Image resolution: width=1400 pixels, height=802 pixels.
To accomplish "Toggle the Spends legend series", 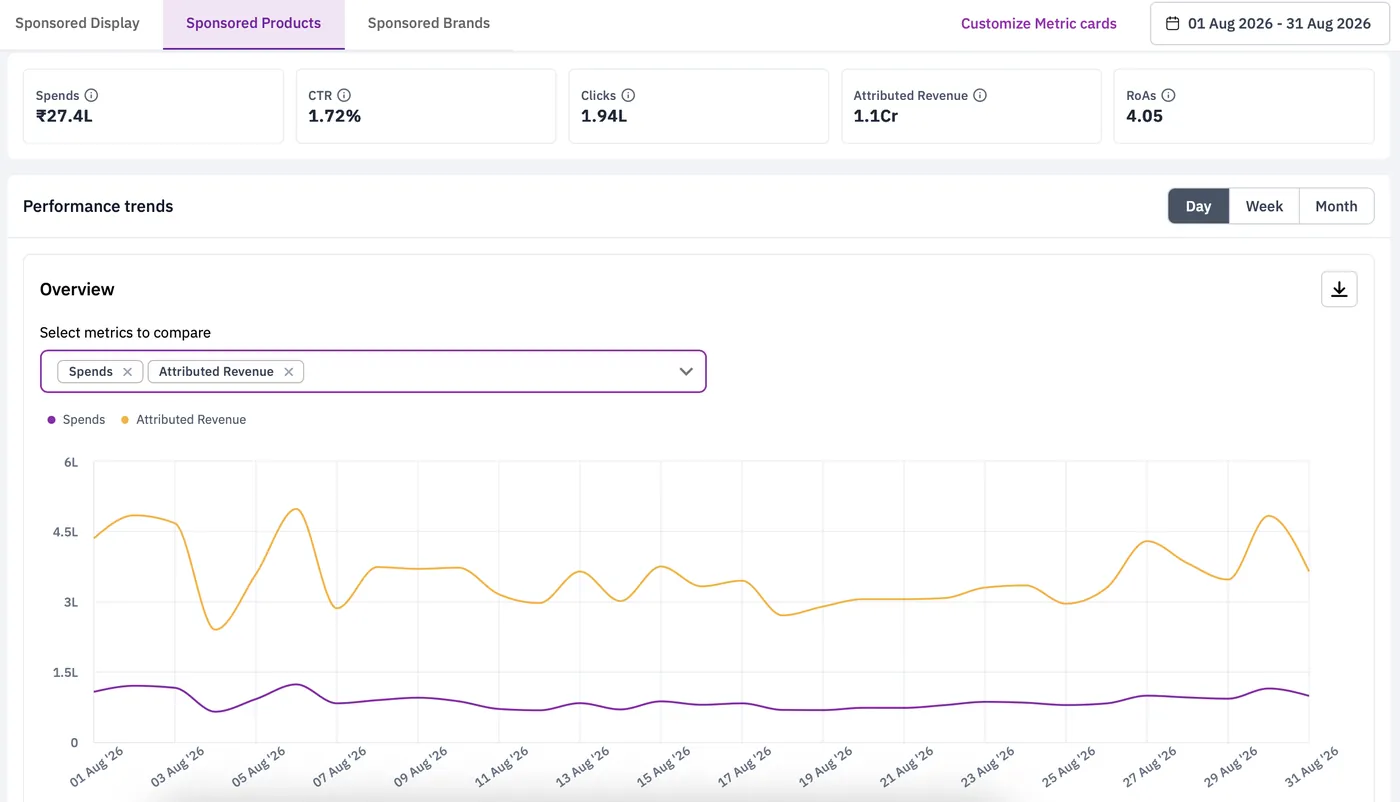I will [76, 419].
